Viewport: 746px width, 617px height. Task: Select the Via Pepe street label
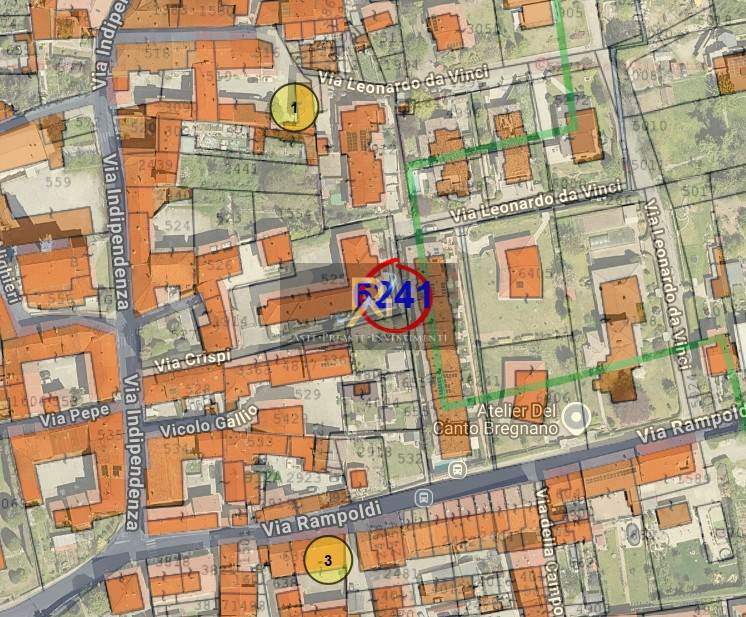[75, 415]
